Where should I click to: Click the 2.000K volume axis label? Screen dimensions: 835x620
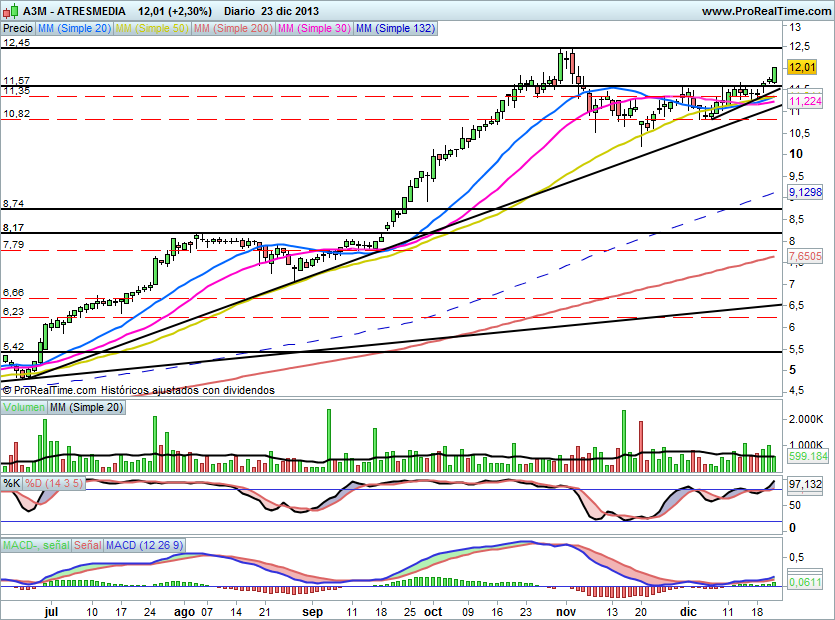click(806, 419)
